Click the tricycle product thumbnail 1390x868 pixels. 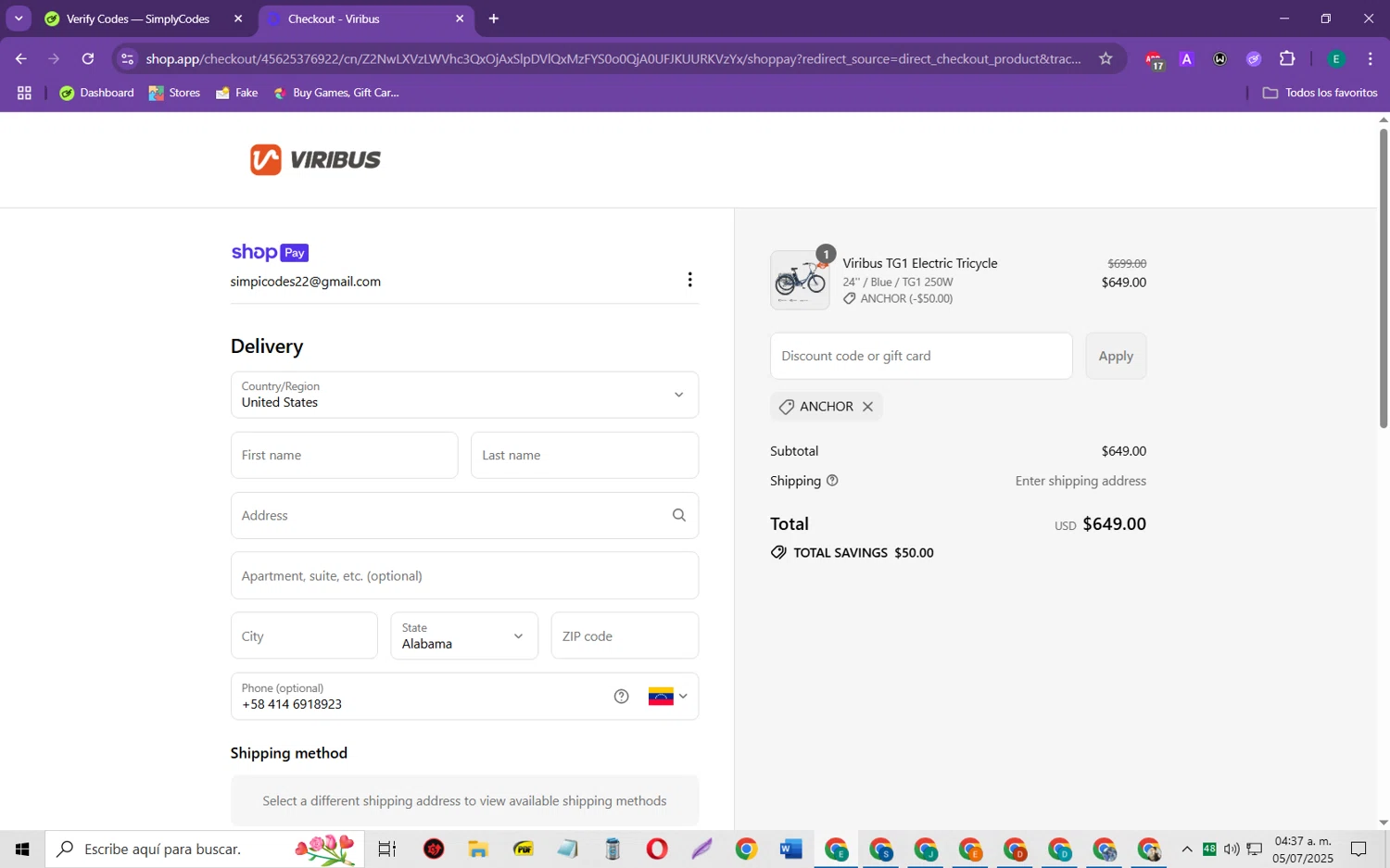(800, 280)
